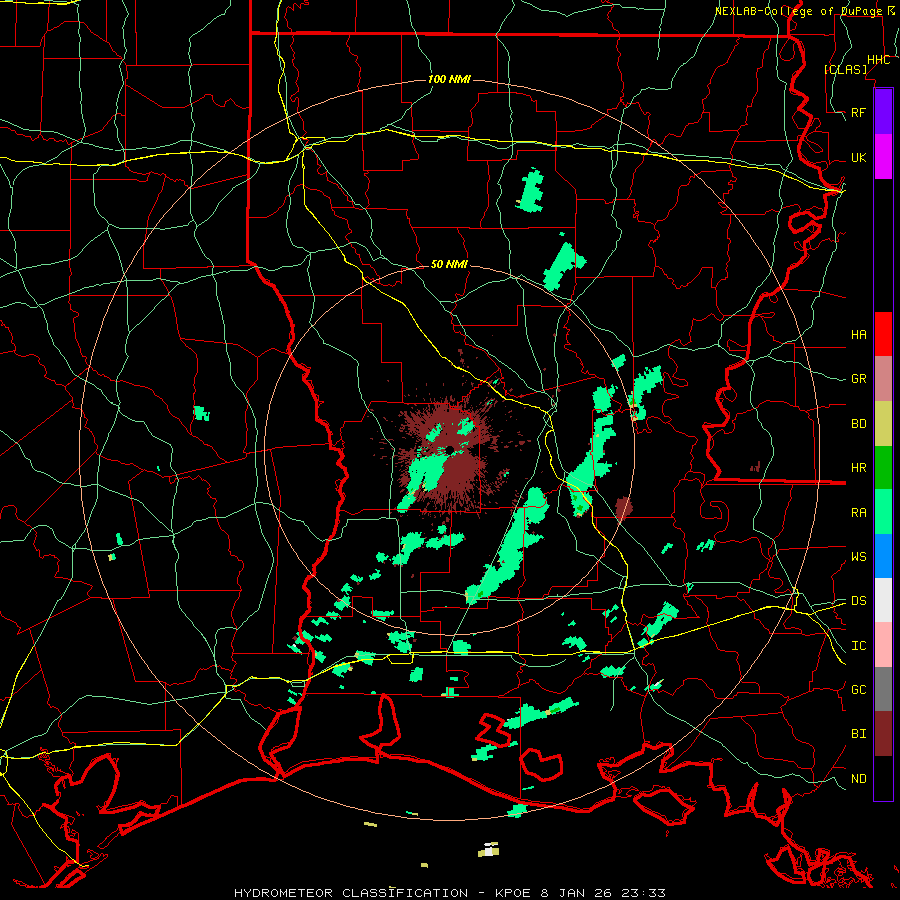Click the DS white legend swatch
The height and width of the screenshot is (900, 900).
tap(883, 600)
